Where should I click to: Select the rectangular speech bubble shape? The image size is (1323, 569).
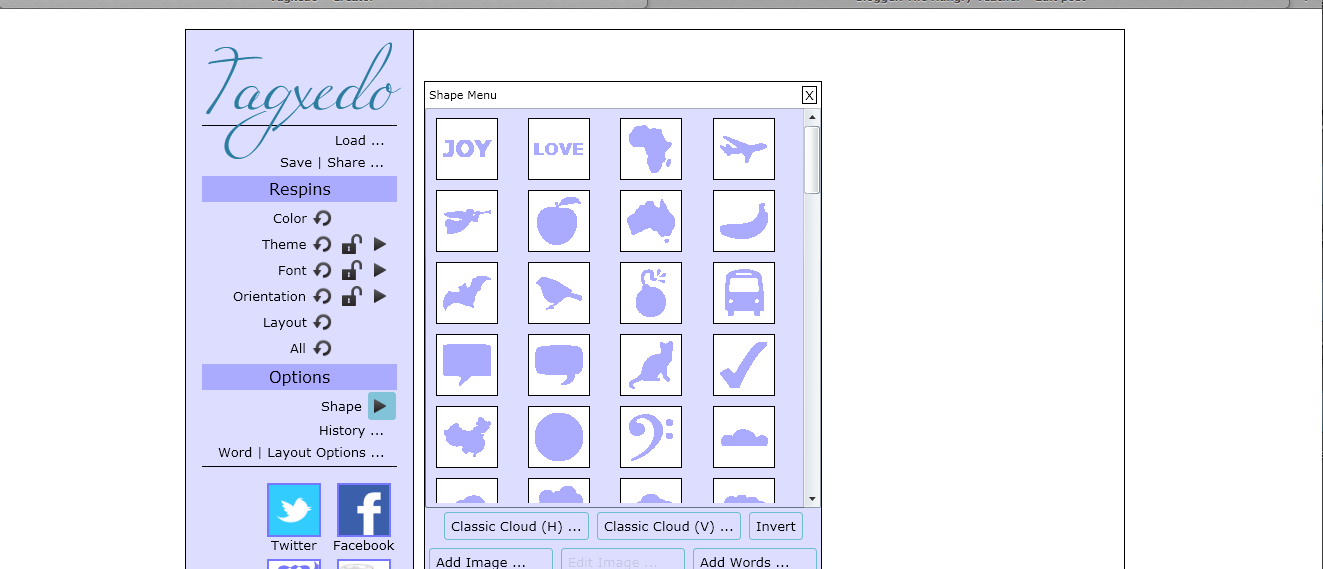tap(467, 365)
